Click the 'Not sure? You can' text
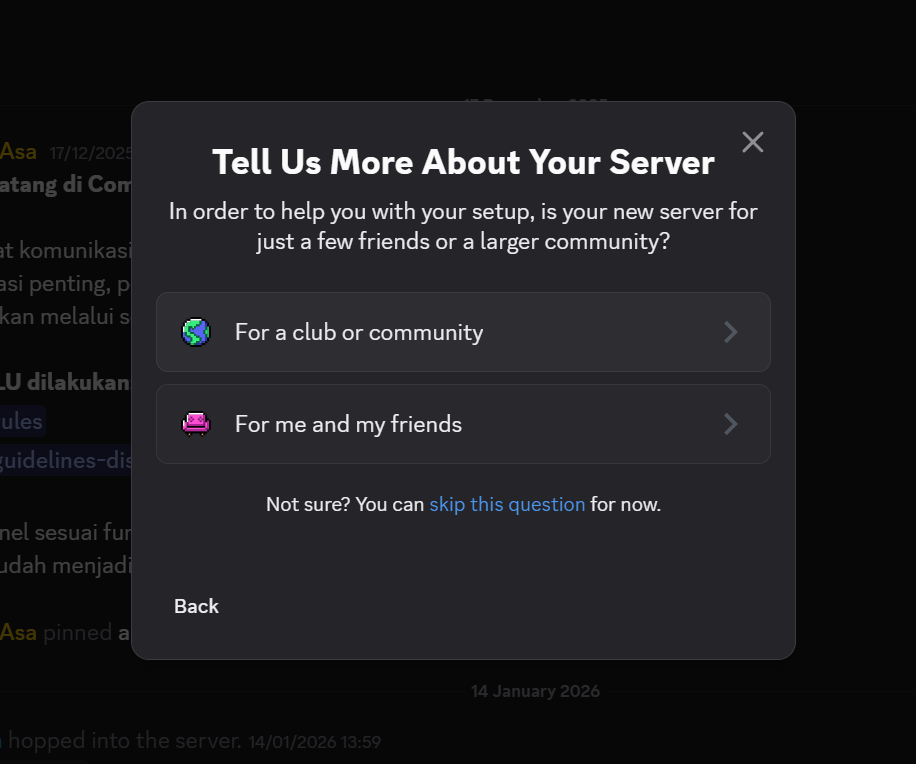Screen dimensions: 916x764 click(345, 504)
